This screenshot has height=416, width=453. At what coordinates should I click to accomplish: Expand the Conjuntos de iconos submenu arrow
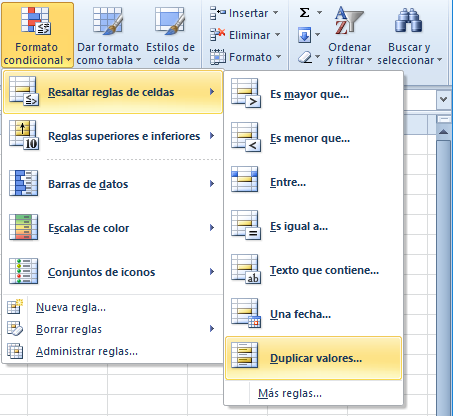click(212, 272)
